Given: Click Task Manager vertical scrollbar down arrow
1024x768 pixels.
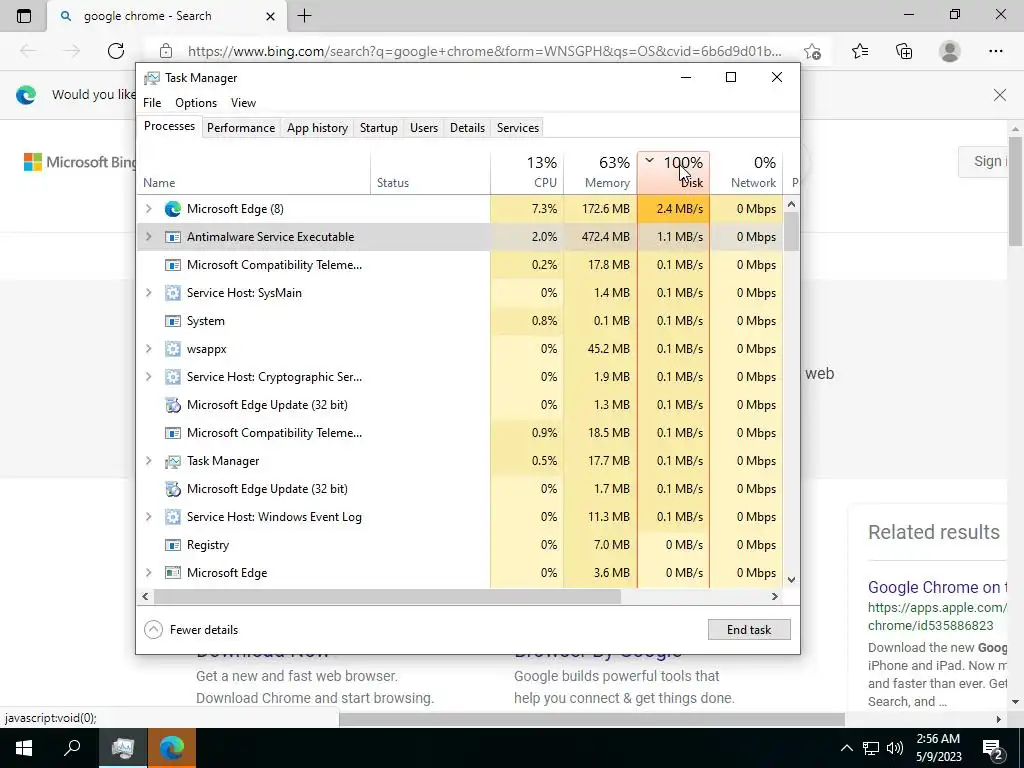Looking at the screenshot, I should [x=791, y=579].
